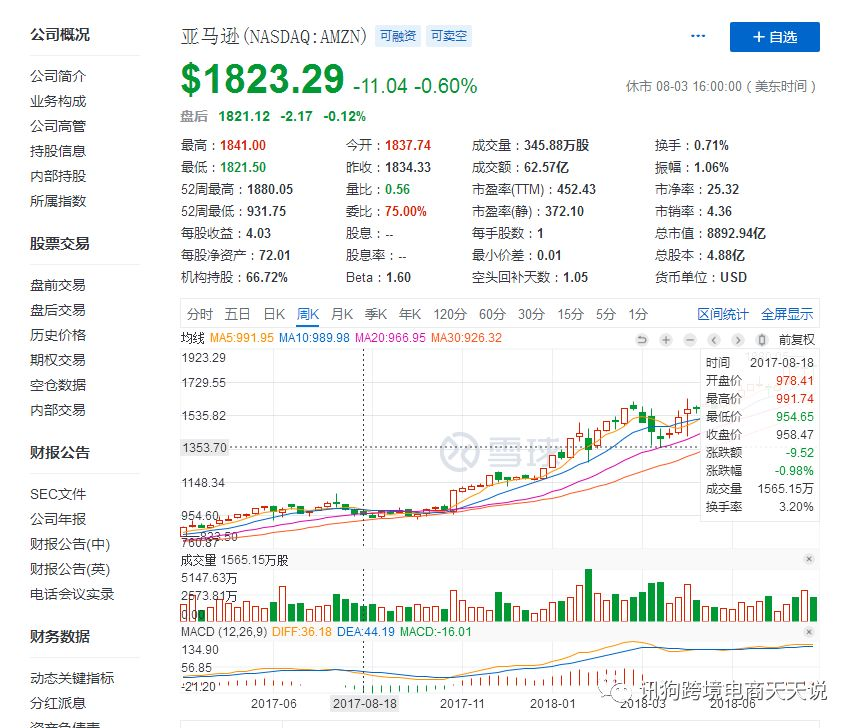This screenshot has width=855, height=728.
Task: Click the 可卖空 tag
Action: tap(449, 36)
